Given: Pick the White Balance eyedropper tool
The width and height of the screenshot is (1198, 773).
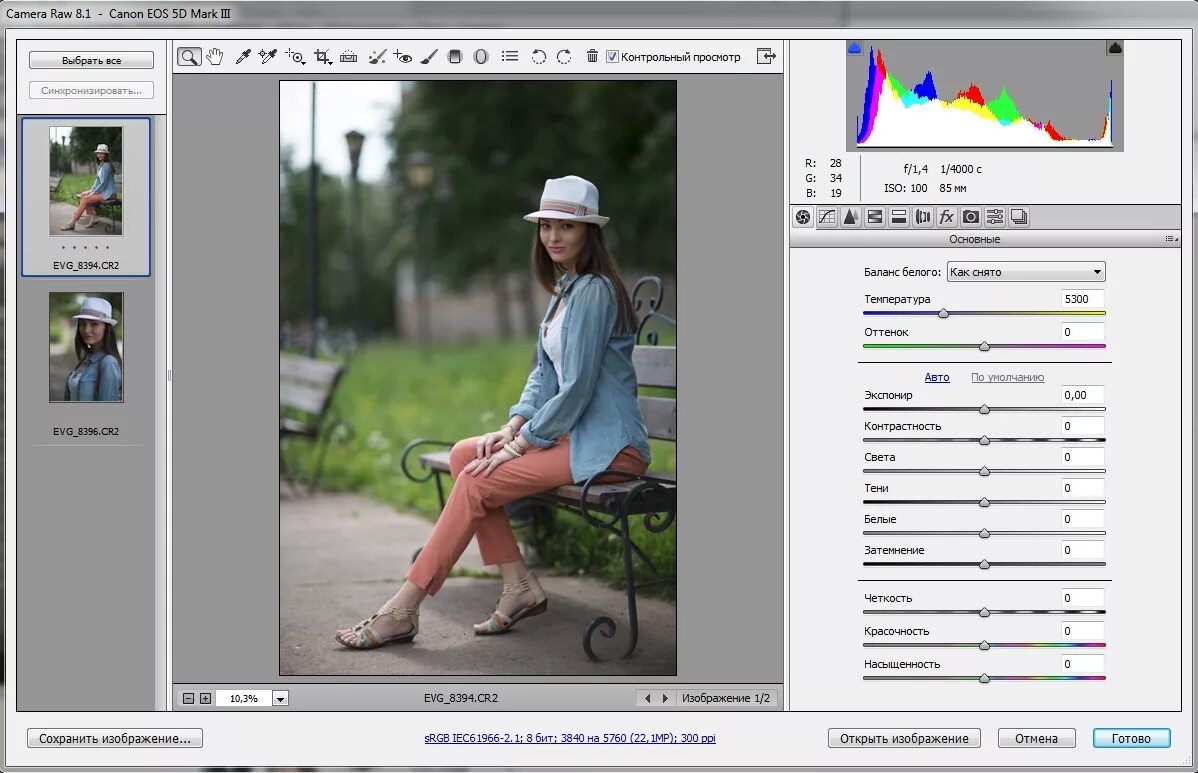Looking at the screenshot, I should pos(242,57).
